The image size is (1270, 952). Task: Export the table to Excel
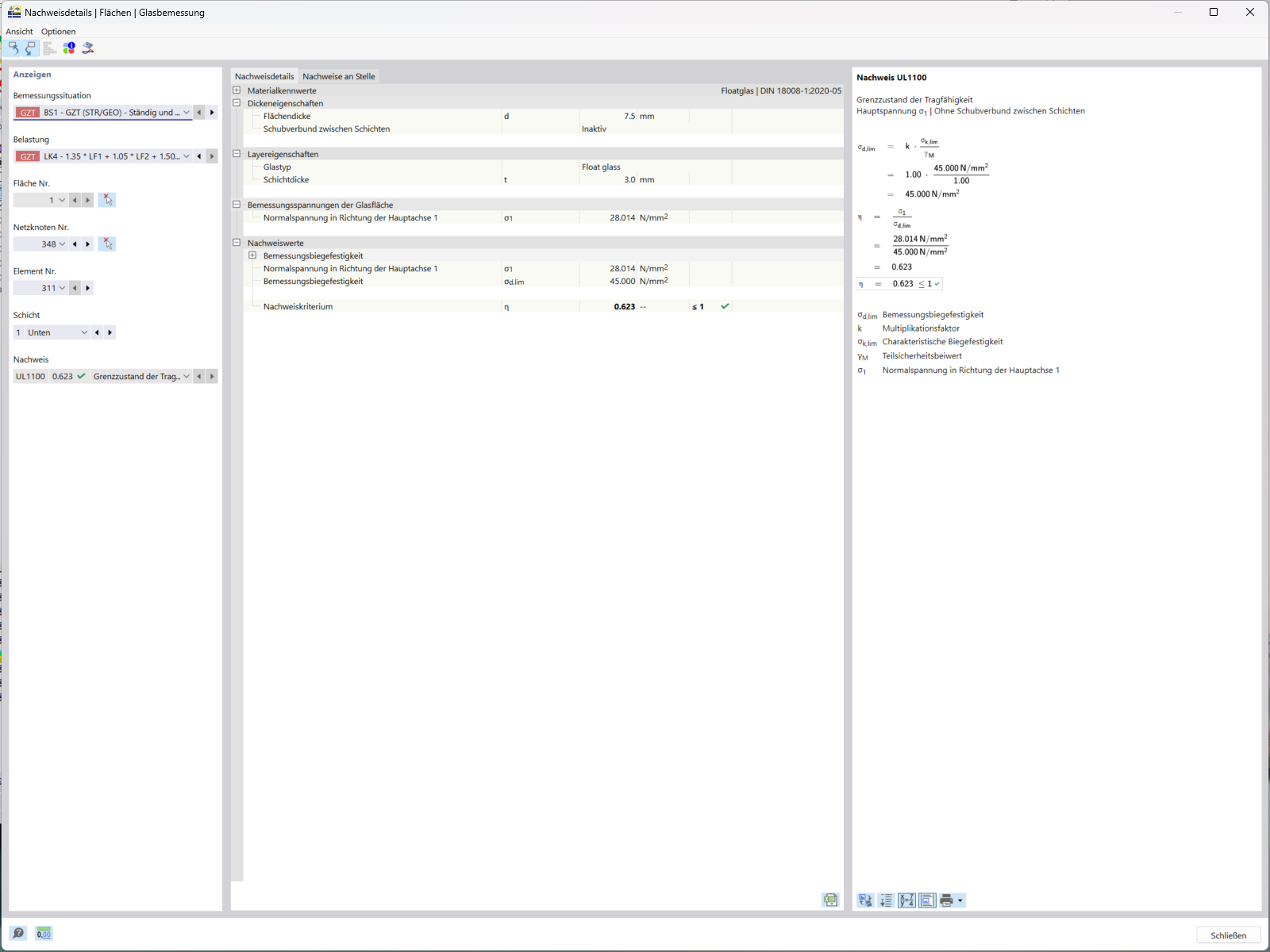(830, 900)
